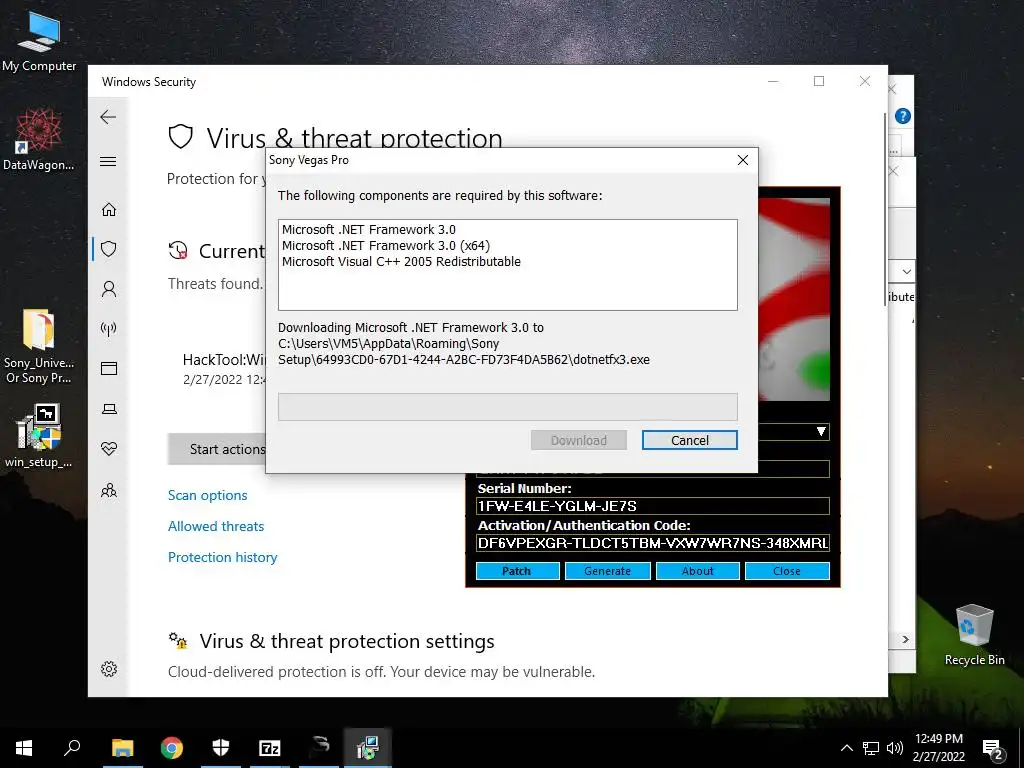Open Account protection sidebar icon
Image resolution: width=1024 pixels, height=768 pixels.
click(x=108, y=289)
